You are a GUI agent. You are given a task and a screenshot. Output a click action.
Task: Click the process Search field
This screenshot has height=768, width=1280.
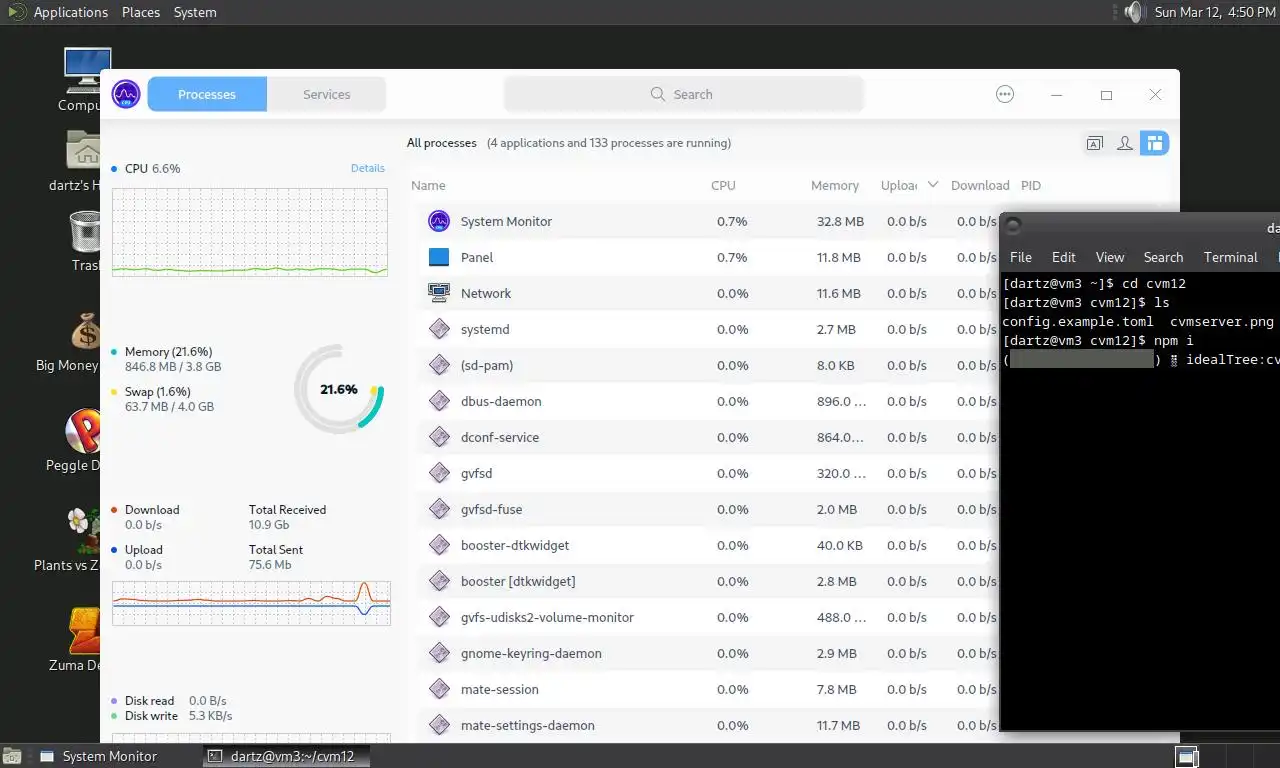pyautogui.click(x=683, y=94)
